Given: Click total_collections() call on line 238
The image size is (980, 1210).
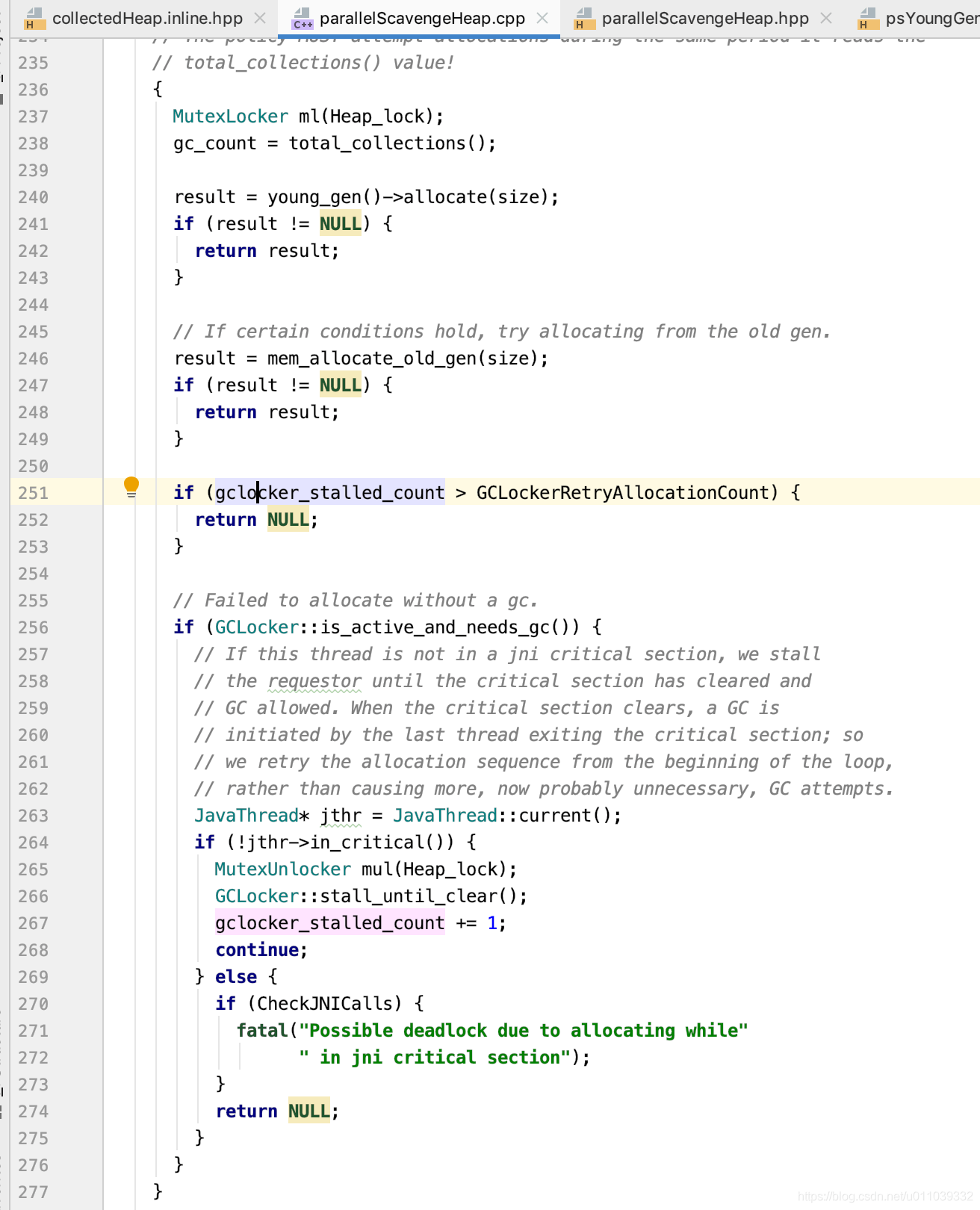Looking at the screenshot, I should click(x=387, y=143).
